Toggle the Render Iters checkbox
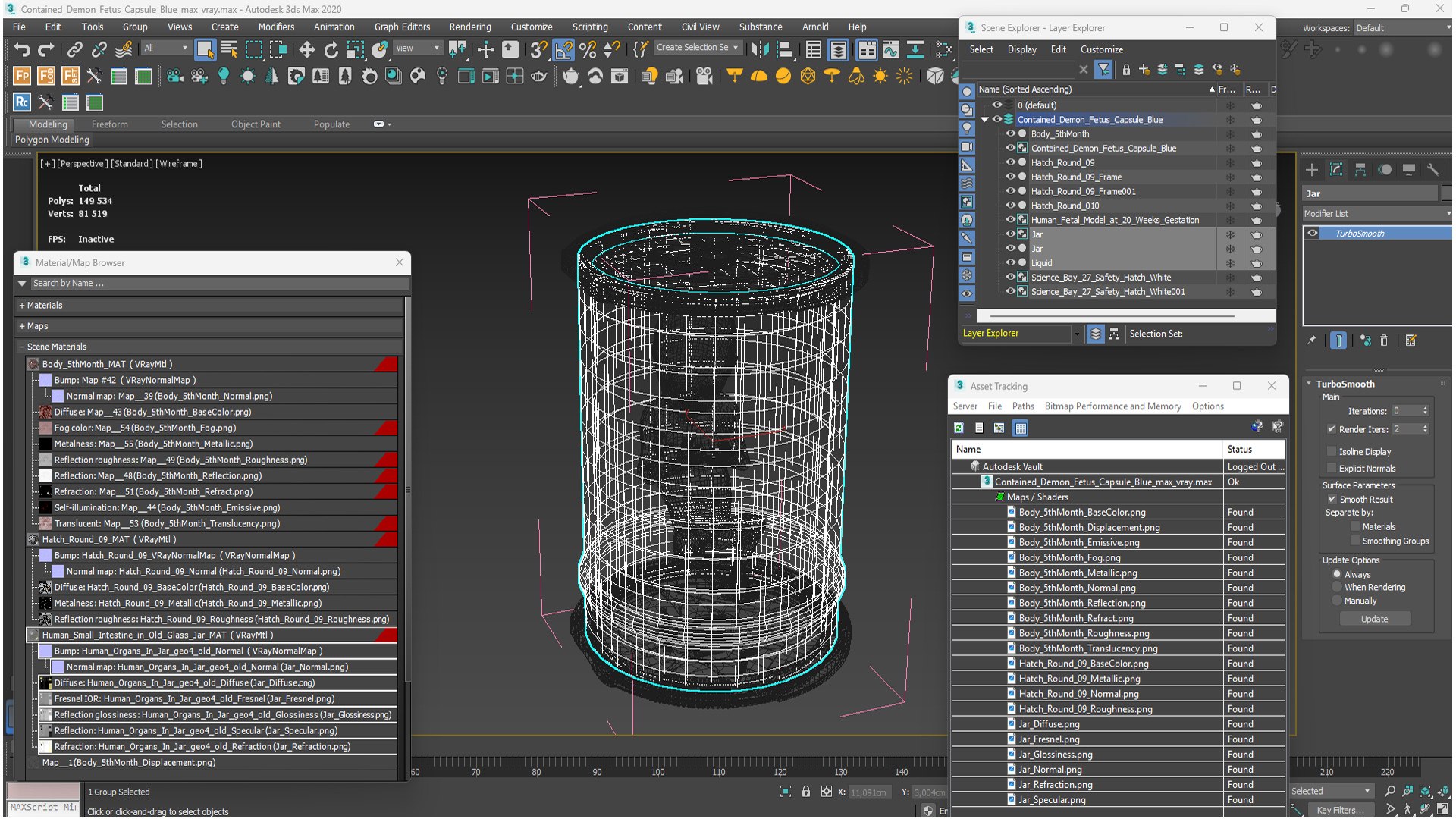Screen dimensions: 1456x819 [x=1331, y=429]
